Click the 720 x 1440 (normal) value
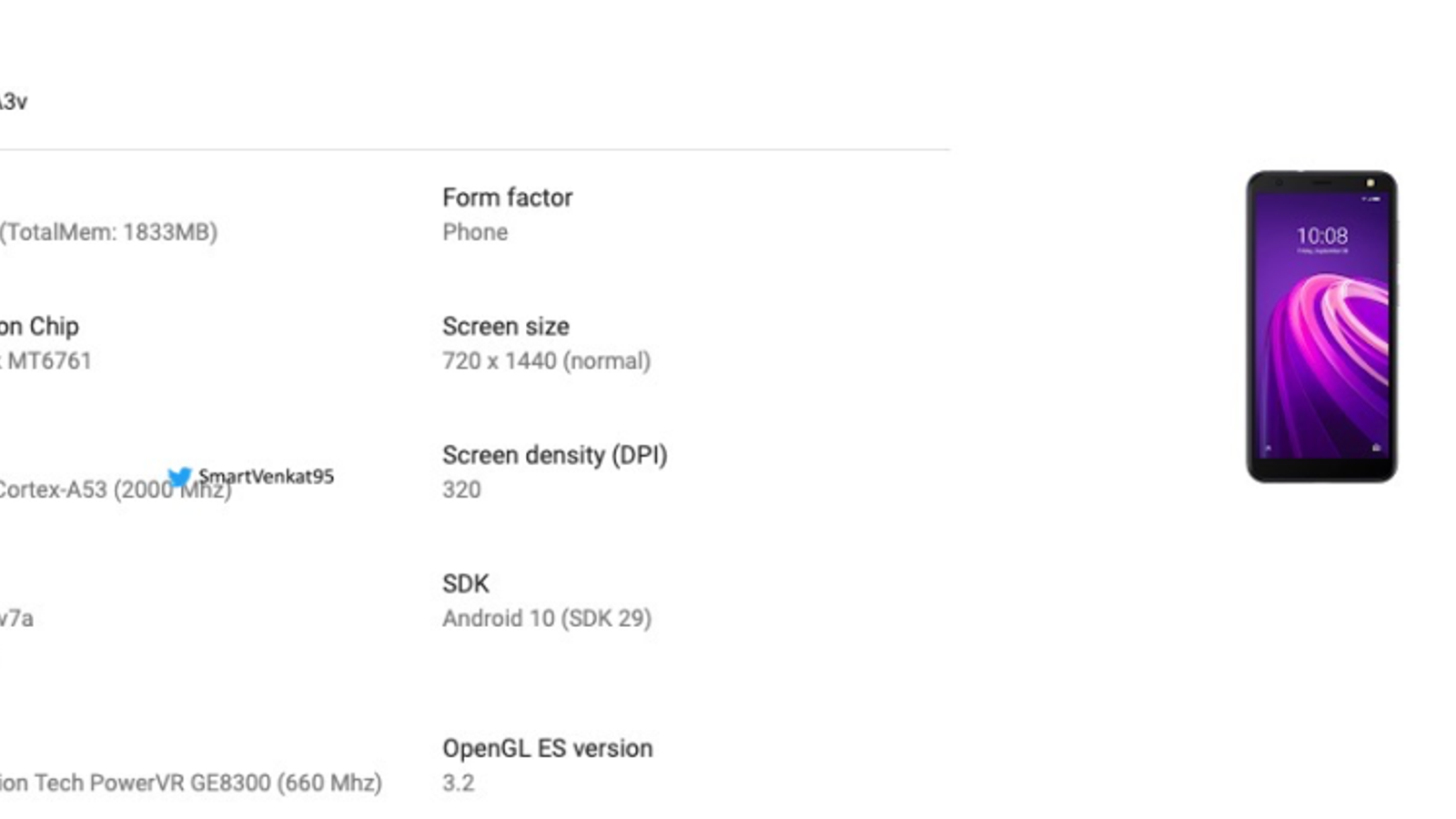Screen dimensions: 1456x819 coord(546,360)
